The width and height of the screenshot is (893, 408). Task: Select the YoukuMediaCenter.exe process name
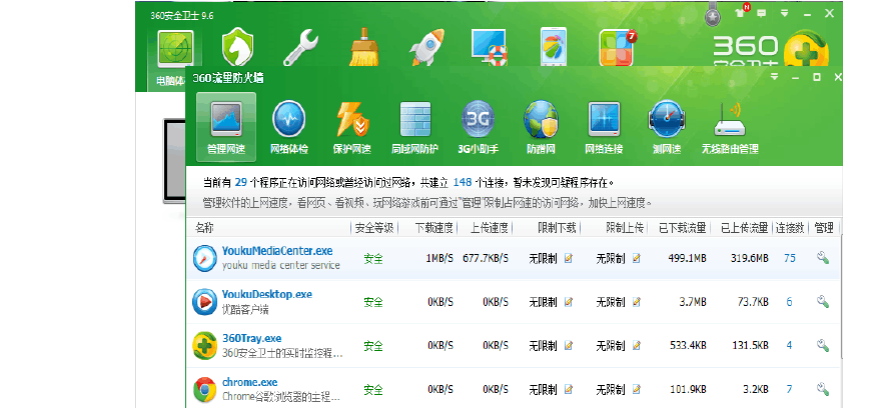point(277,251)
